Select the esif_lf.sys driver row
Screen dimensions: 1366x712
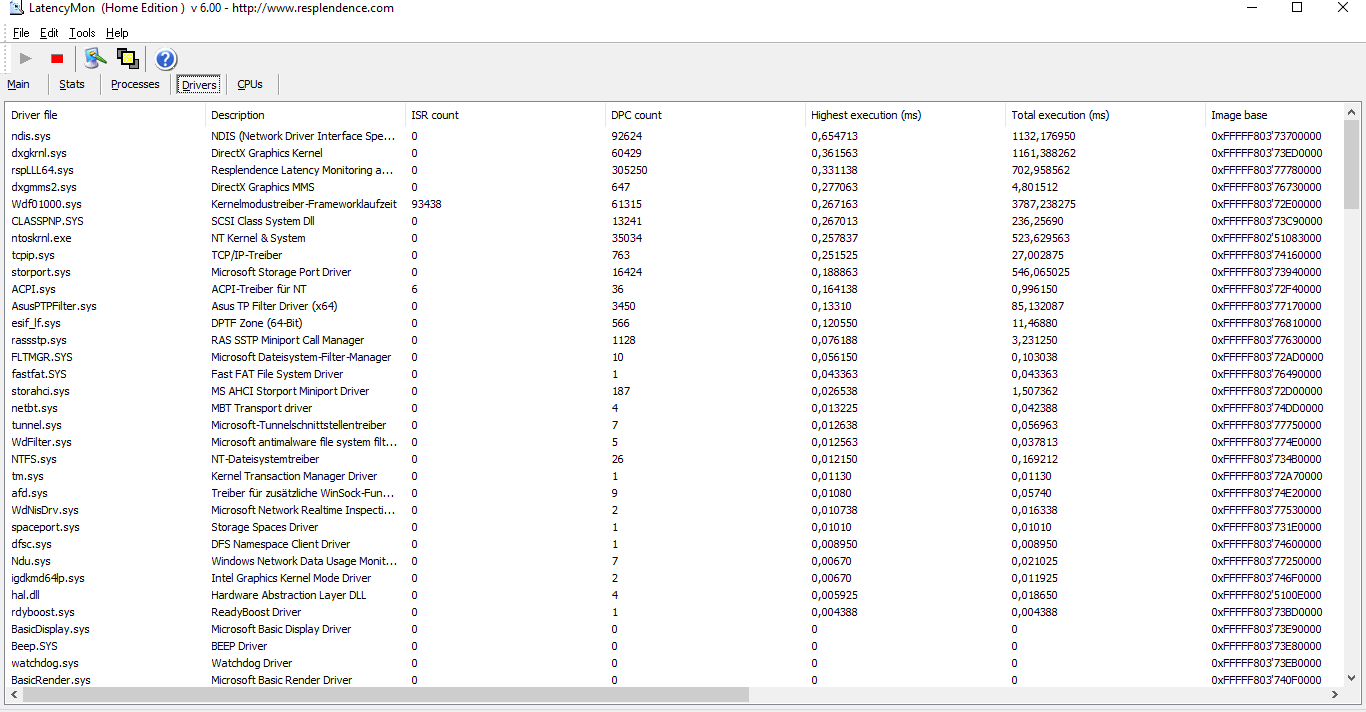click(674, 323)
